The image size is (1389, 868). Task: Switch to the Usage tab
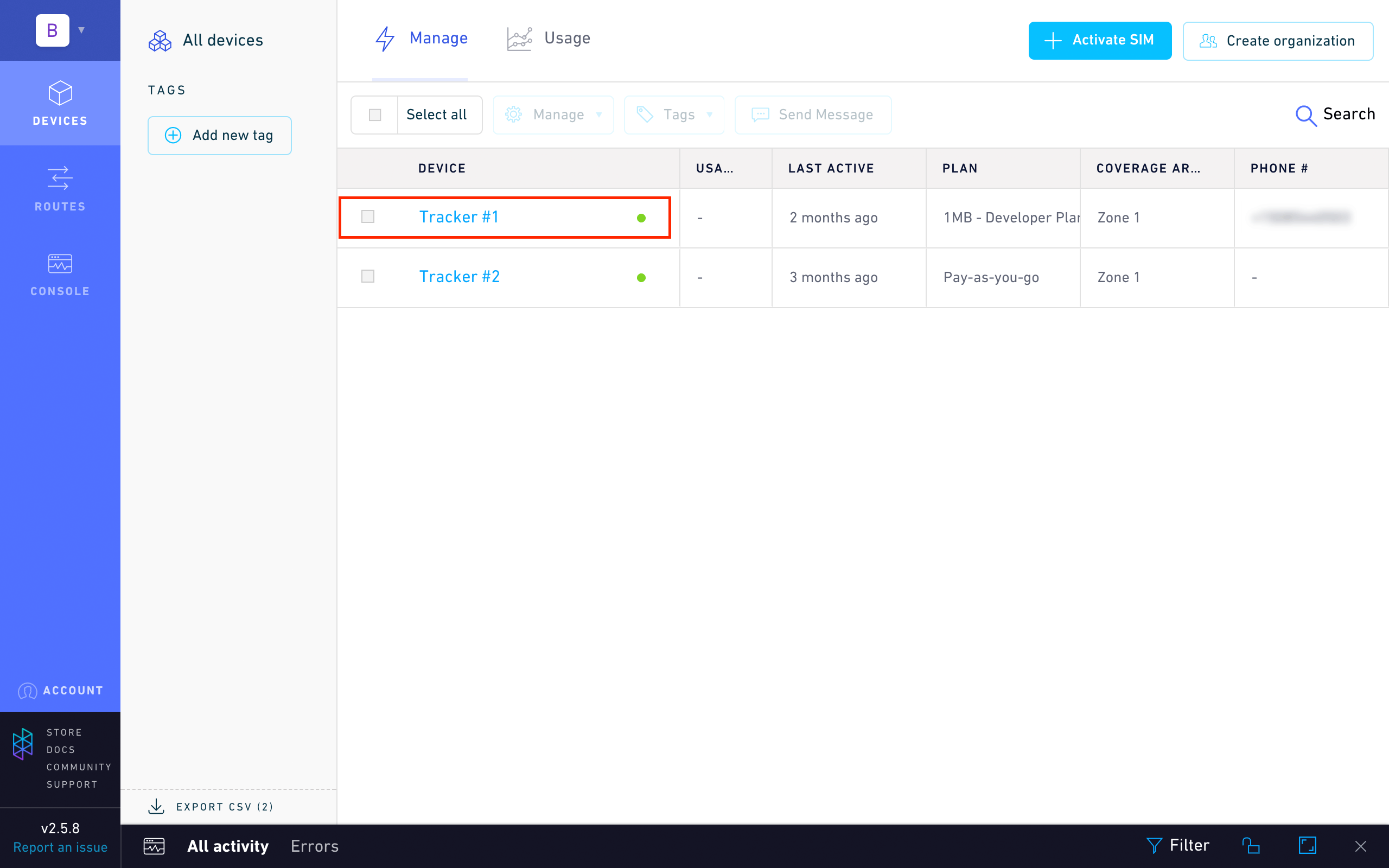pos(549,38)
